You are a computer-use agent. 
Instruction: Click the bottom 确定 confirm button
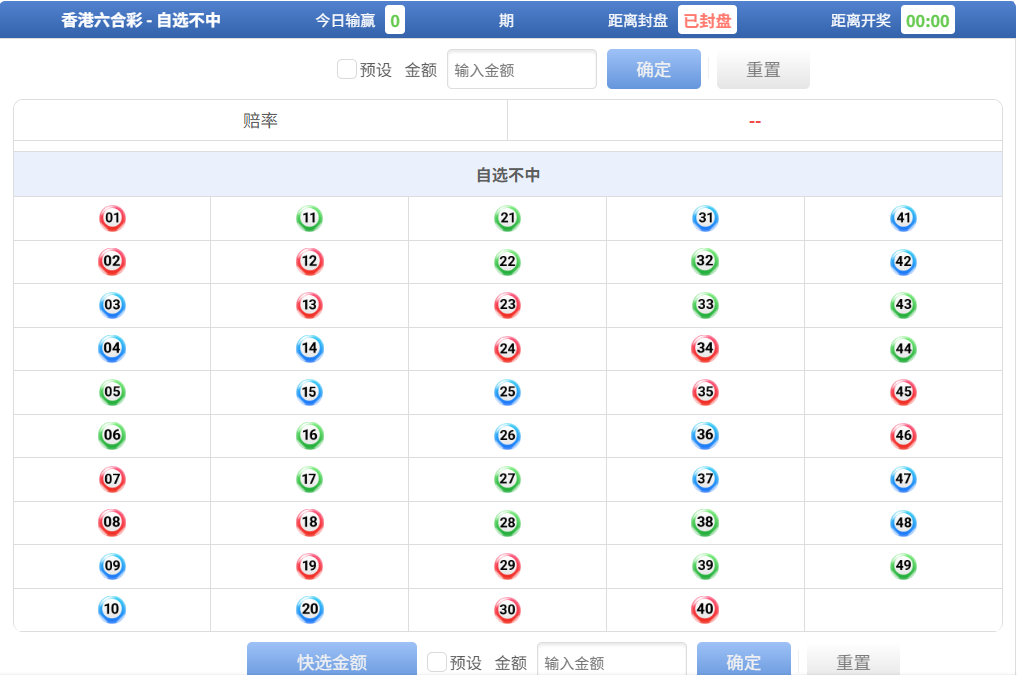coord(743,661)
